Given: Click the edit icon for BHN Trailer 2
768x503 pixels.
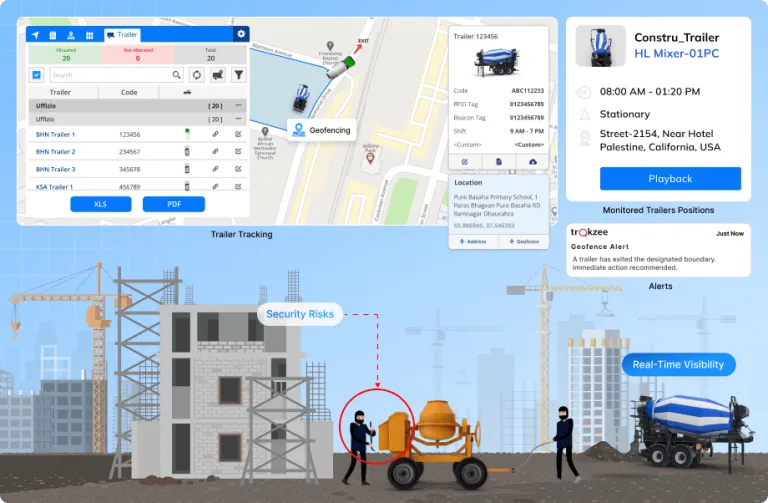Looking at the screenshot, I should tap(238, 152).
